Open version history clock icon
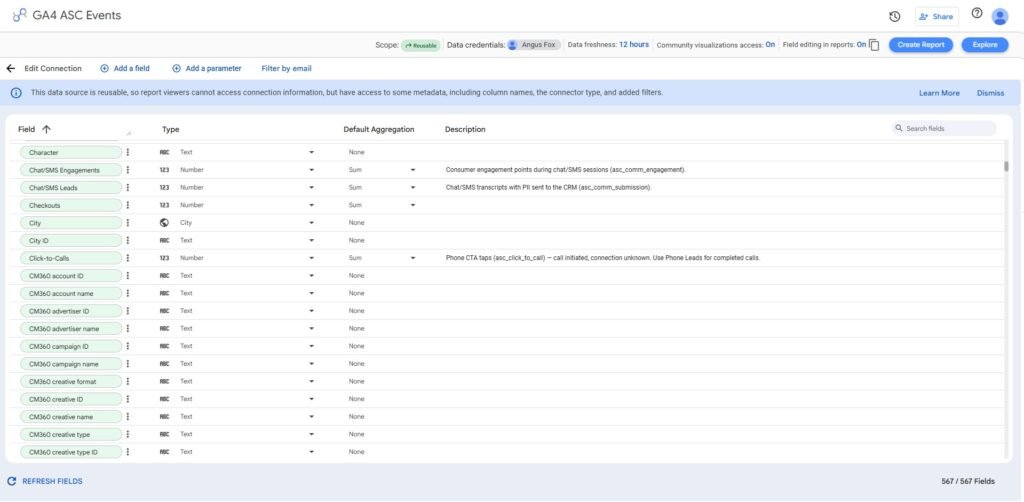The image size is (1024, 502). coord(895,16)
